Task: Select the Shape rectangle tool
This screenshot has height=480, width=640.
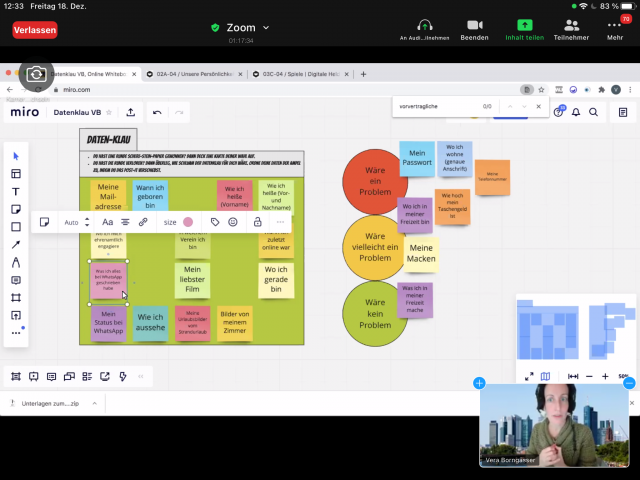Action: 16,227
